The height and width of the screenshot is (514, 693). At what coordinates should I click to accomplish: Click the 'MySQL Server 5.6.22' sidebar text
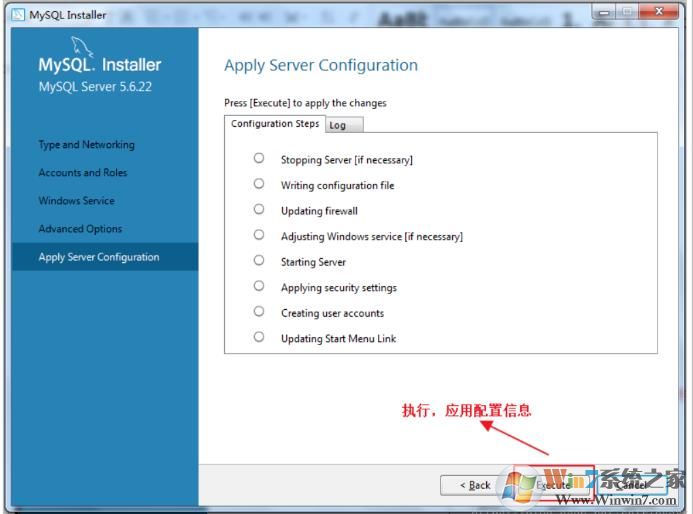click(95, 87)
